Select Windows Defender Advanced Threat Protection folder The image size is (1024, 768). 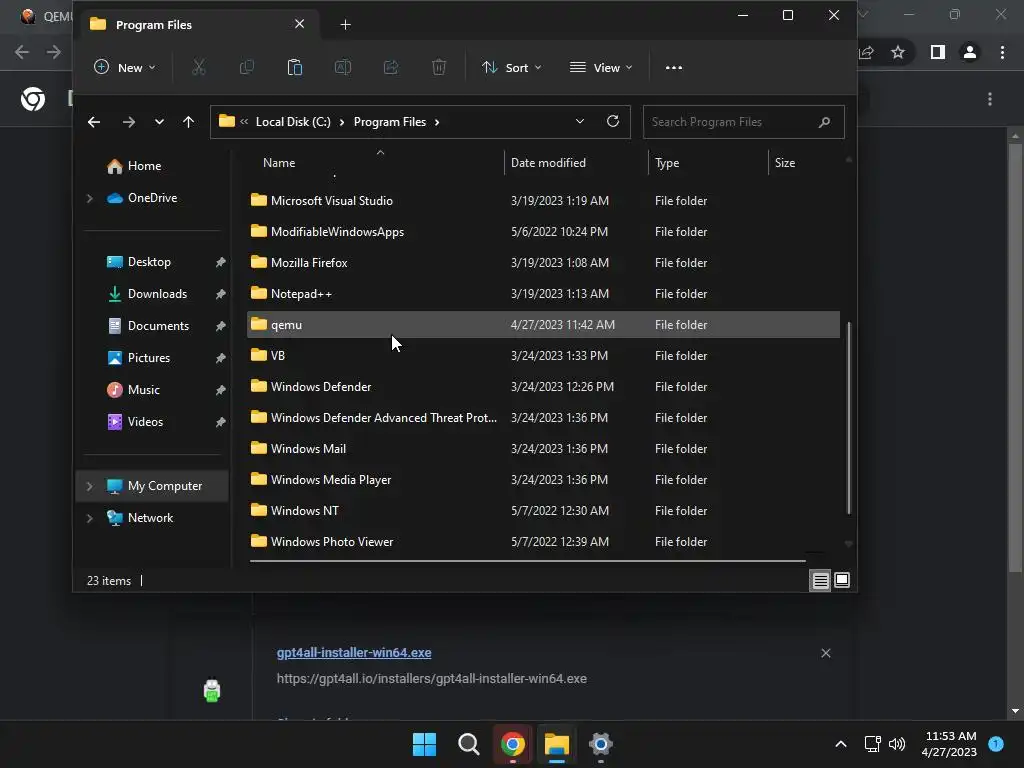[x=543, y=418]
